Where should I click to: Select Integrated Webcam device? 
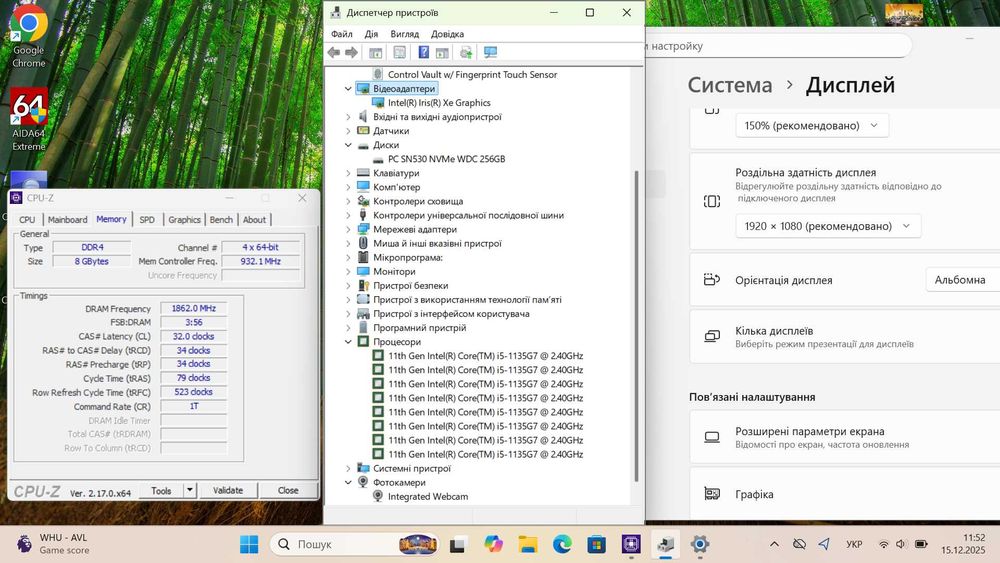pyautogui.click(x=428, y=497)
